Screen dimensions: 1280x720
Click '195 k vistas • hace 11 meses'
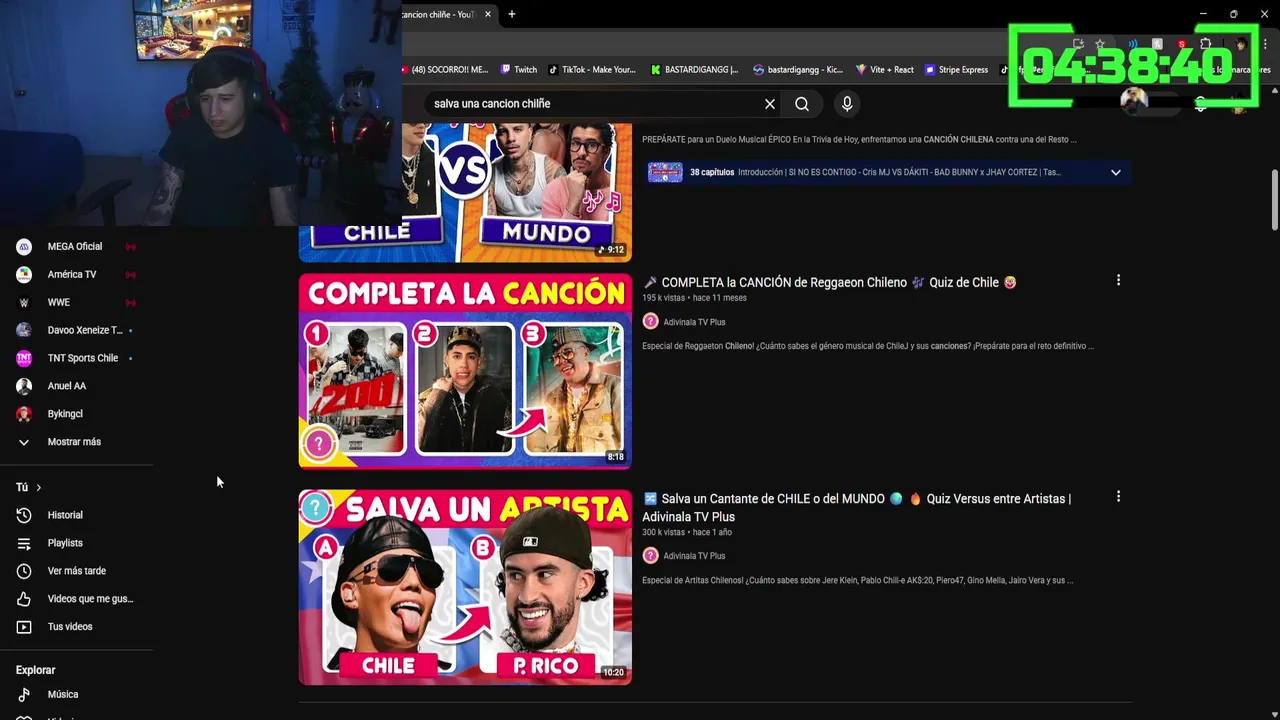694,298
